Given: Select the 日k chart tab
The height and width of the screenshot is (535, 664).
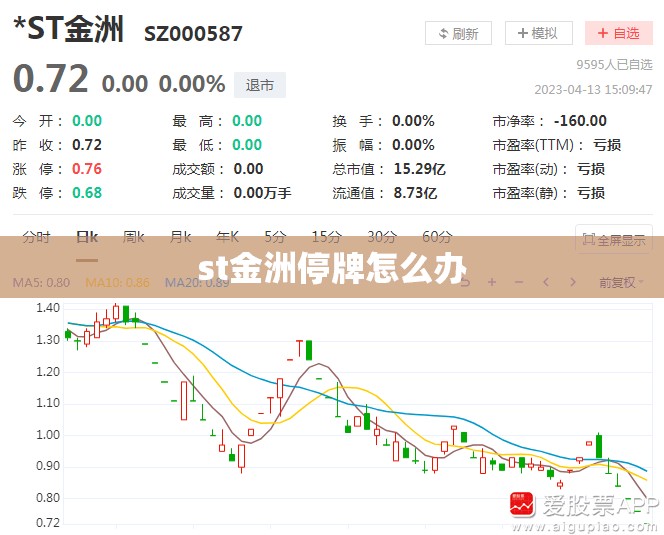Looking at the screenshot, I should [x=87, y=237].
